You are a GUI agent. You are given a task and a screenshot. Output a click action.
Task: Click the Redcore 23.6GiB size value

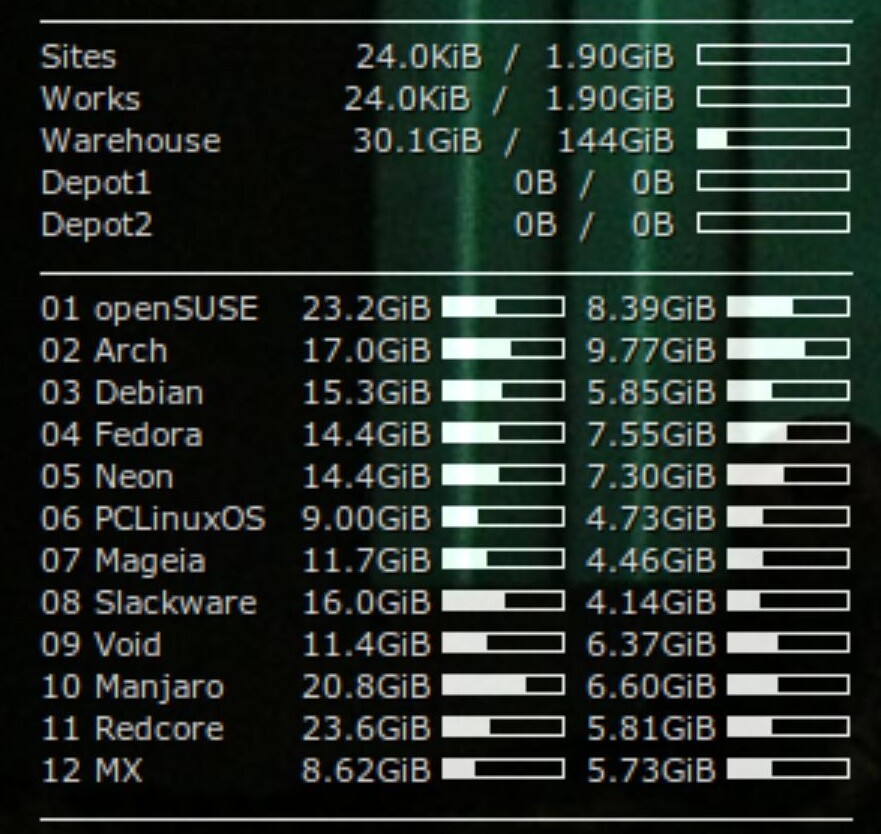pyautogui.click(x=366, y=729)
